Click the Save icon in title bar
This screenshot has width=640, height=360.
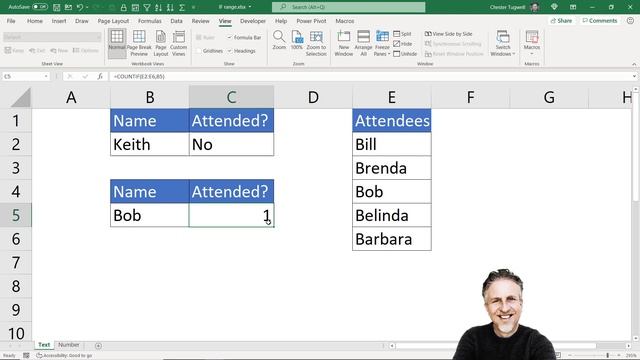[57, 7]
